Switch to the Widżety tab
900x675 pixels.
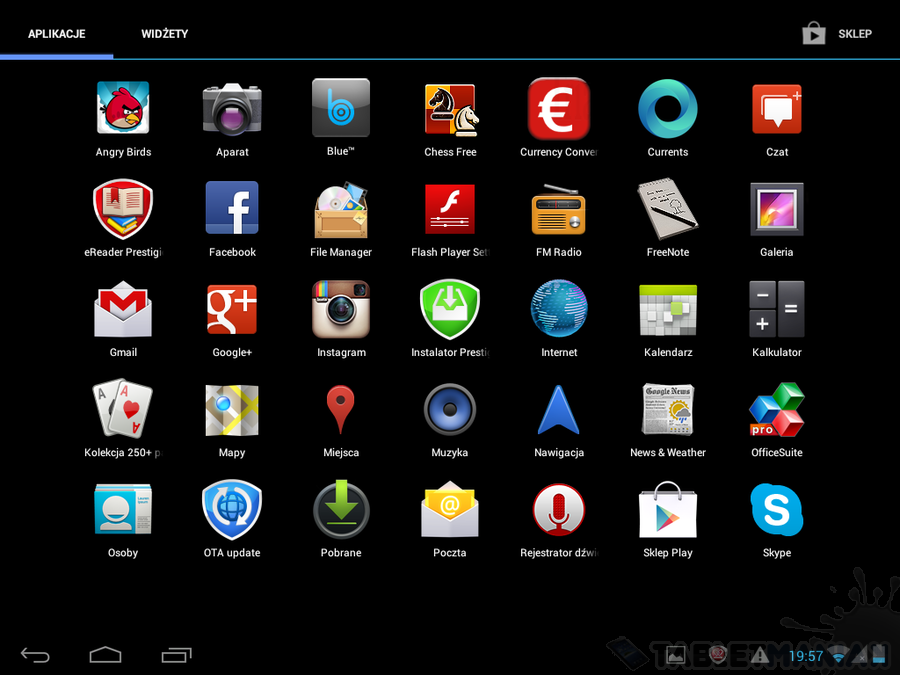click(x=165, y=34)
